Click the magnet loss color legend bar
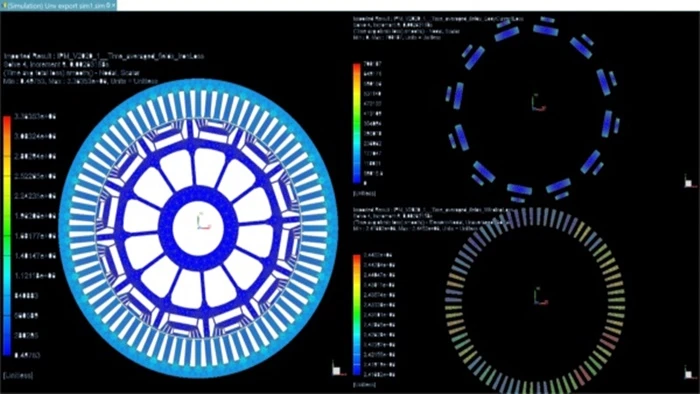The image size is (700, 394). [x=357, y=124]
